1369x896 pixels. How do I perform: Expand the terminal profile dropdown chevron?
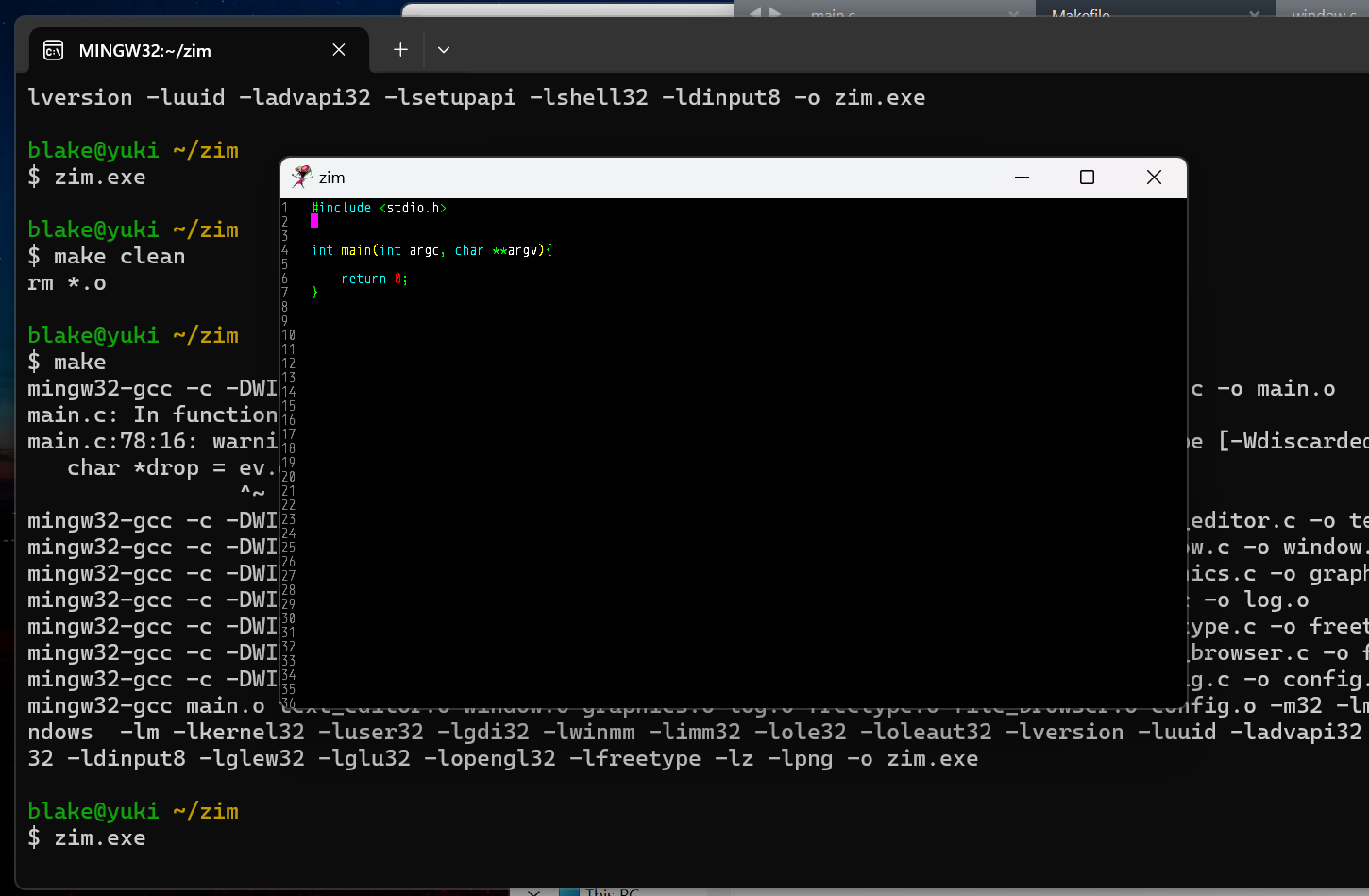[x=444, y=50]
